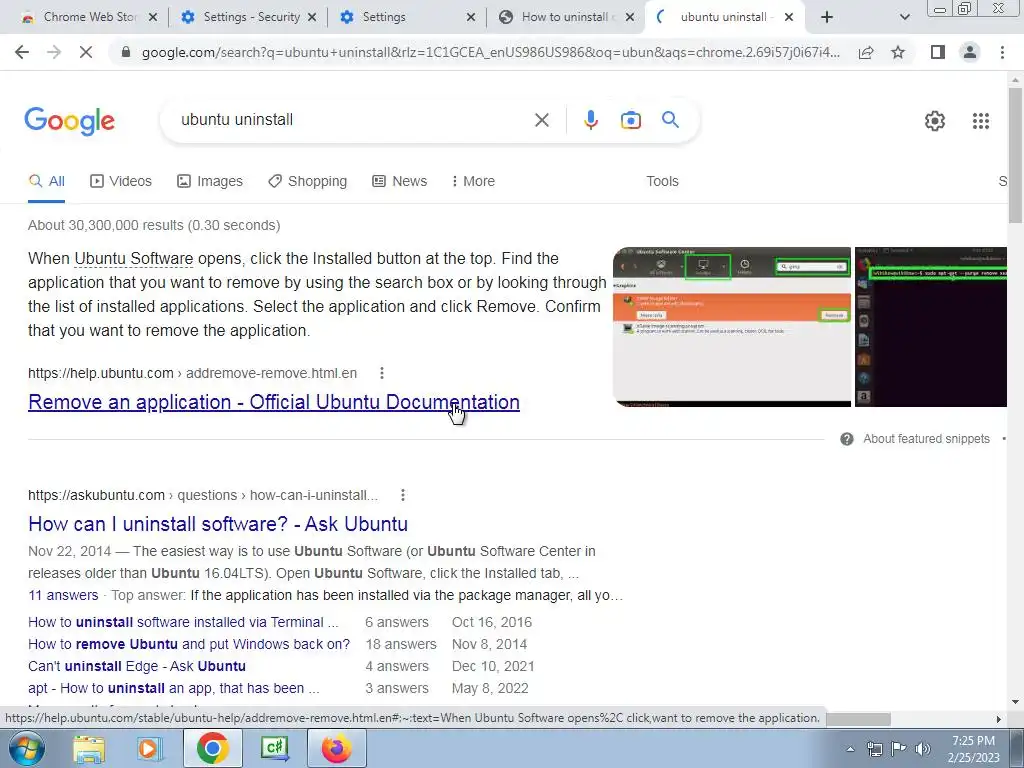Image resolution: width=1024 pixels, height=768 pixels.
Task: Close the Chrome Web Store tab
Action: pos(153,17)
